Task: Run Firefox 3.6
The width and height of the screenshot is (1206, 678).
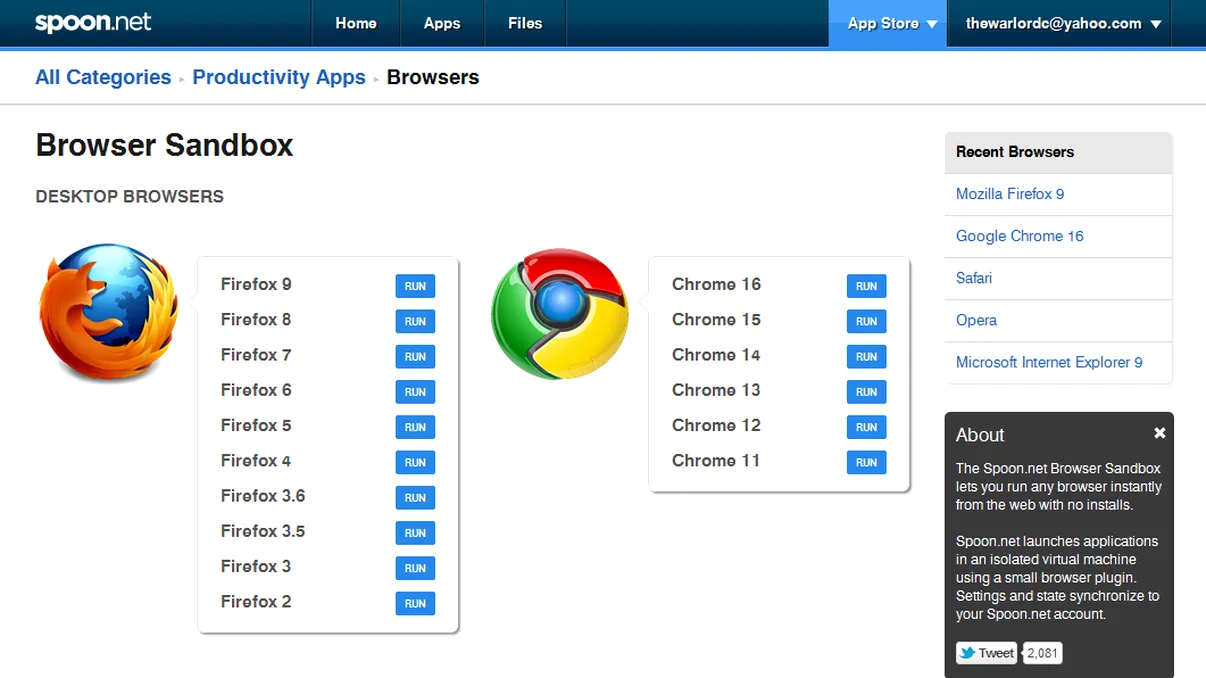Action: (415, 497)
